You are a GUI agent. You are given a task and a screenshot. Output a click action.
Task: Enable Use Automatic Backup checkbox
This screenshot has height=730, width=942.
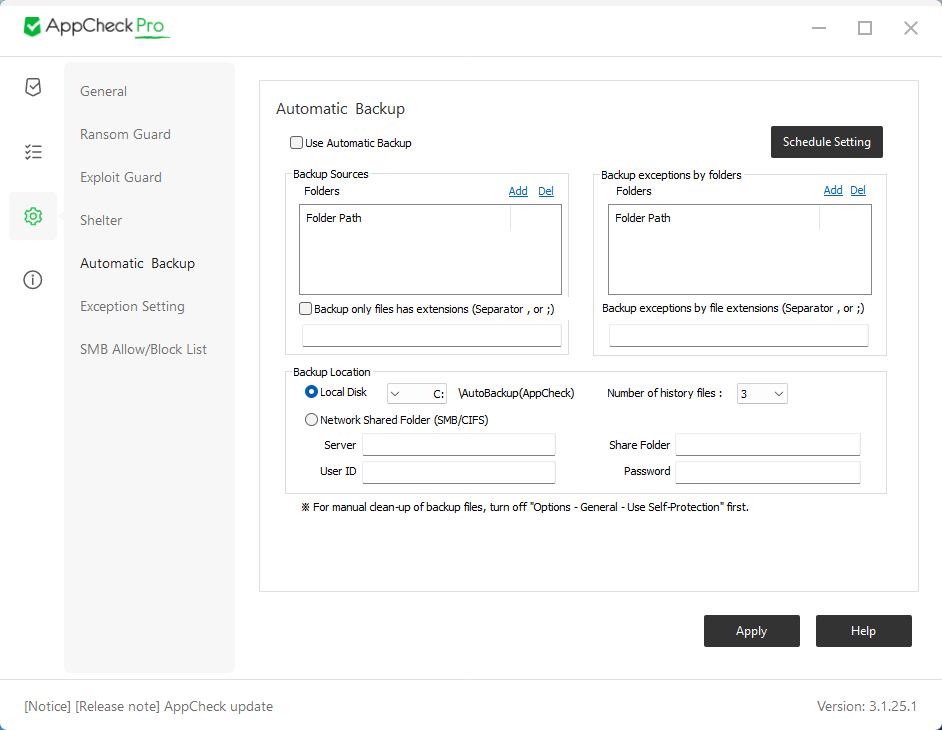tap(296, 142)
